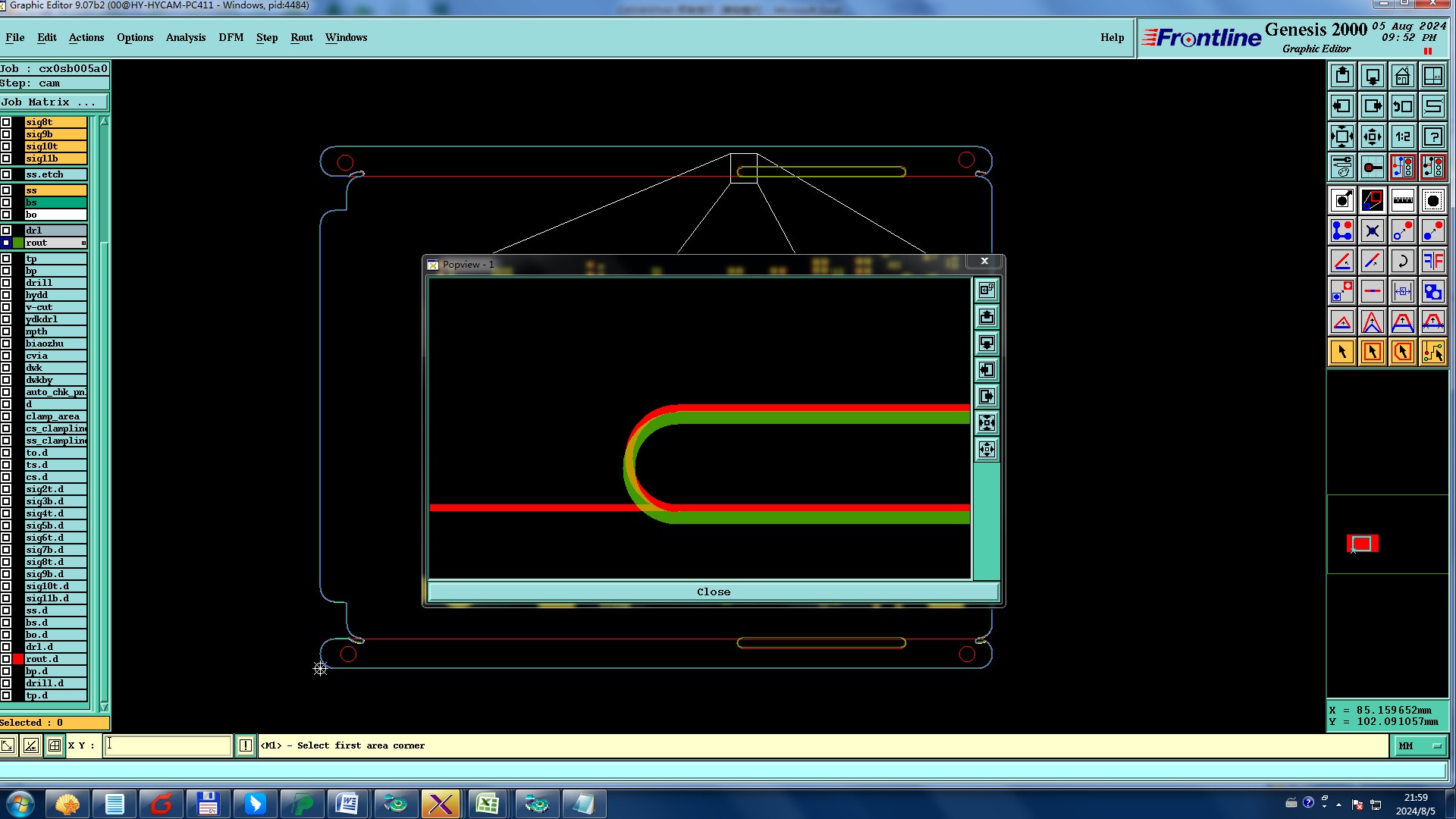Open the DFM menu
Viewport: 1456px width, 819px height.
[231, 37]
